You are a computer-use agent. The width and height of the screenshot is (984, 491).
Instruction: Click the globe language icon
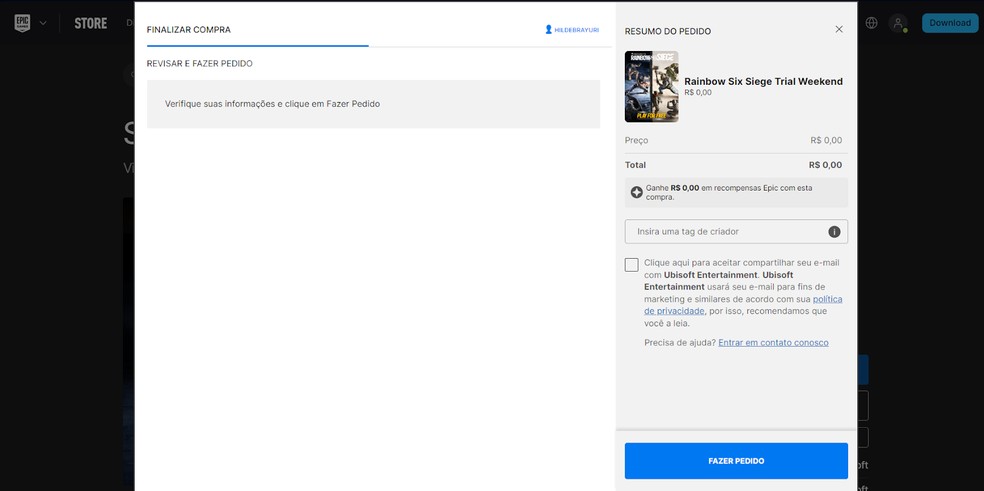click(871, 23)
